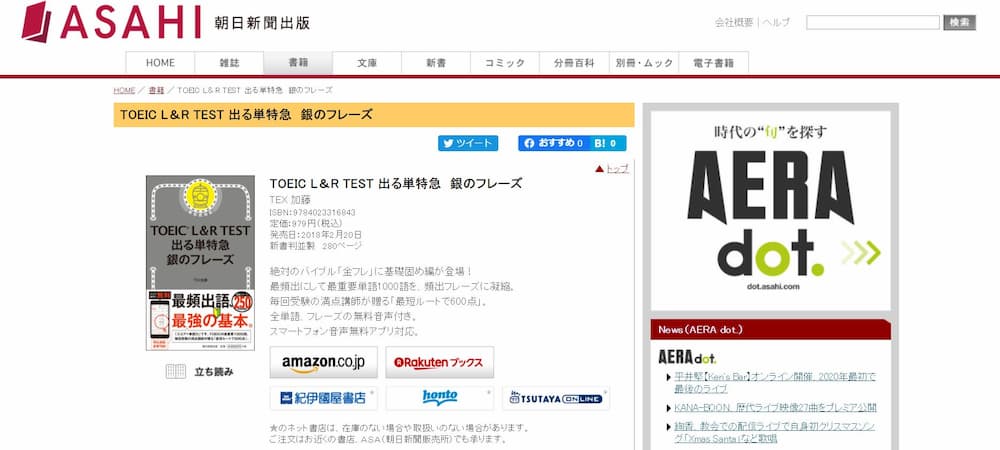Screen dimensions: 1000x450
Task: Click the author name TEX 加藤
Action: click(x=291, y=200)
